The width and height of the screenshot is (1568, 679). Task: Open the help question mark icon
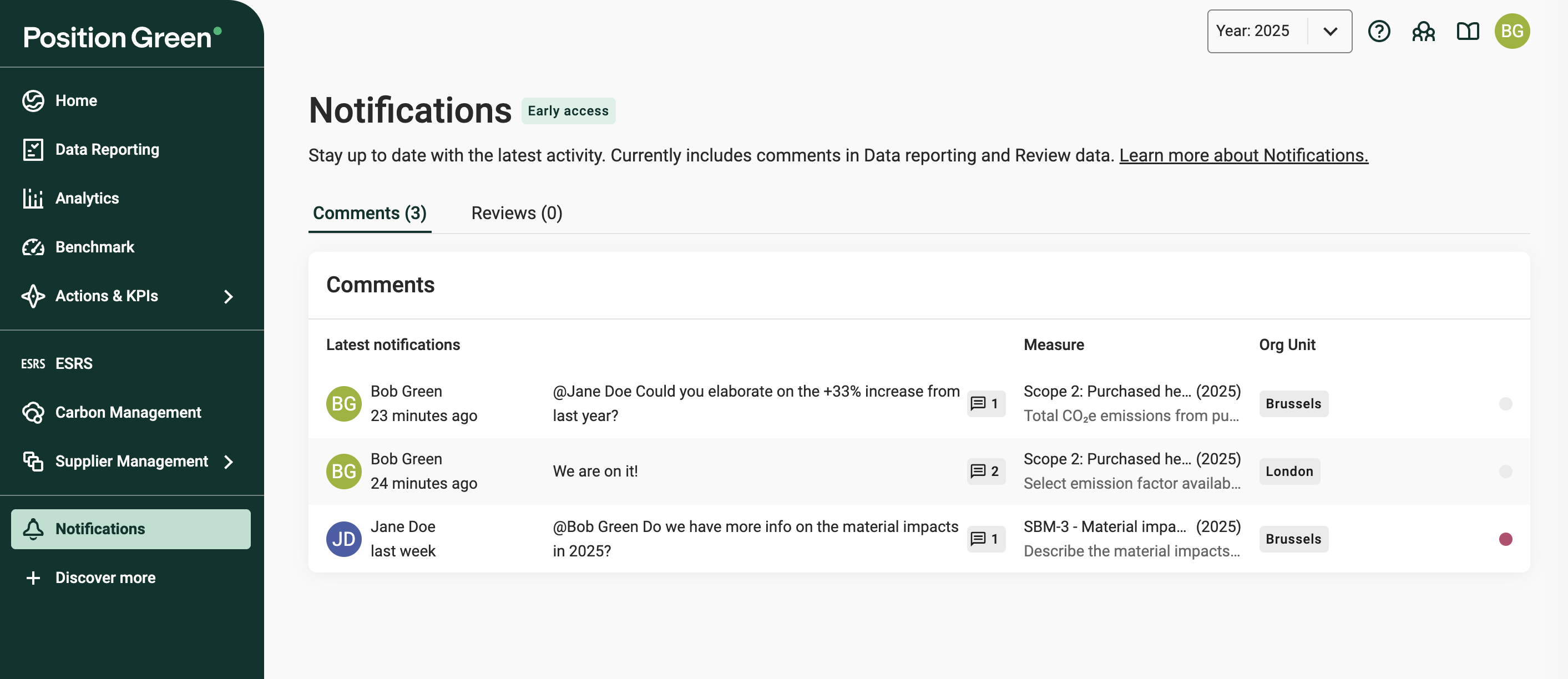(x=1379, y=31)
